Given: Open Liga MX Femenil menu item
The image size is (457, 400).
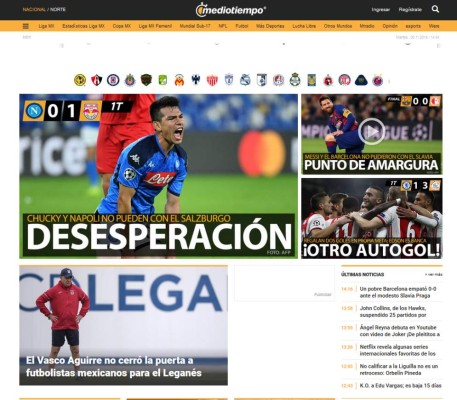Looking at the screenshot, I should click(155, 26).
